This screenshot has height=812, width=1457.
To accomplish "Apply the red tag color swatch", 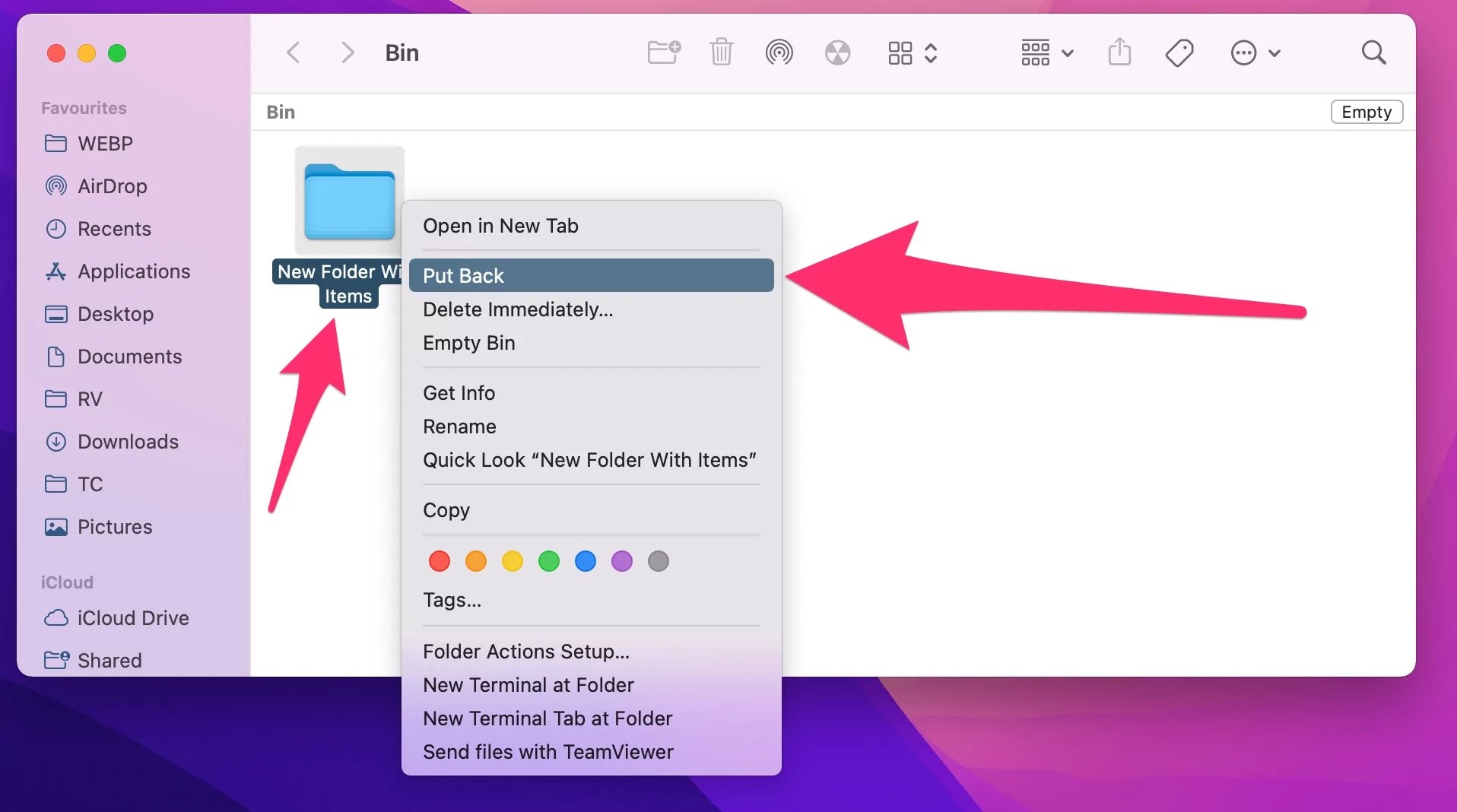I will click(x=438, y=561).
